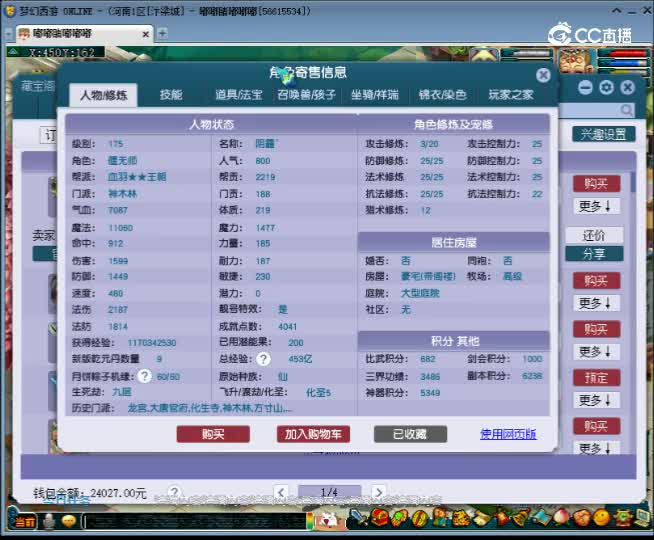Click the 加入购物车 button
Screen dimensions: 654x540
[313, 434]
